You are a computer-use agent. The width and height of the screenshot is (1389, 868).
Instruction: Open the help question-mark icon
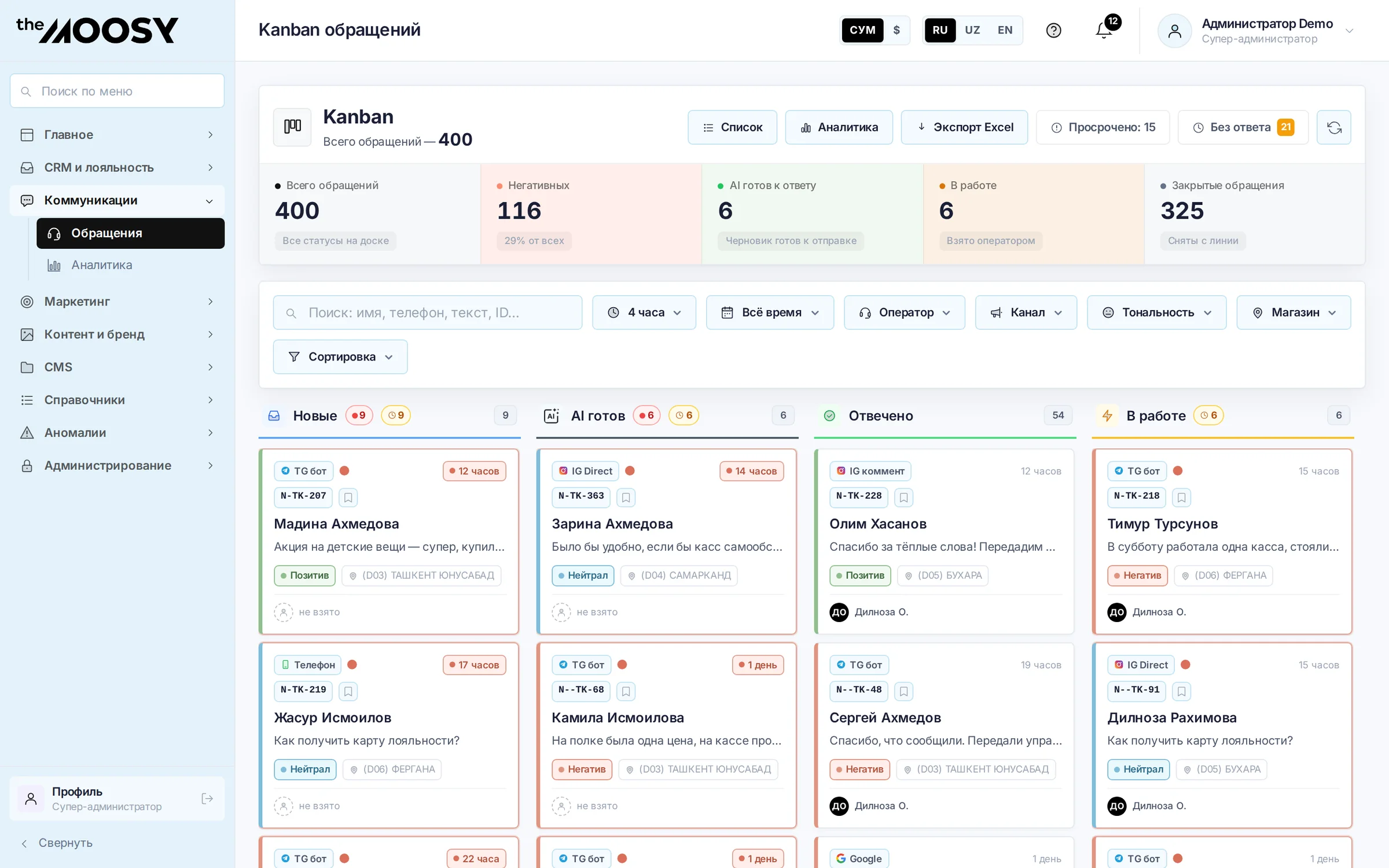1053,30
